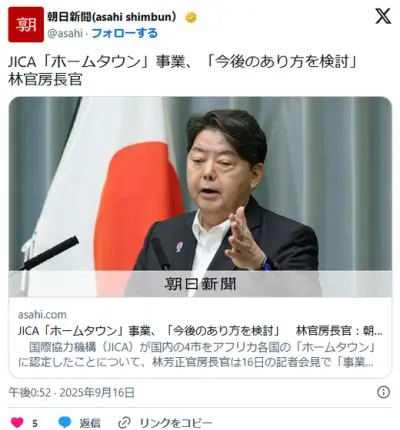Like the post with the heart icon
Screen dimensions: 400x430
tap(17, 423)
